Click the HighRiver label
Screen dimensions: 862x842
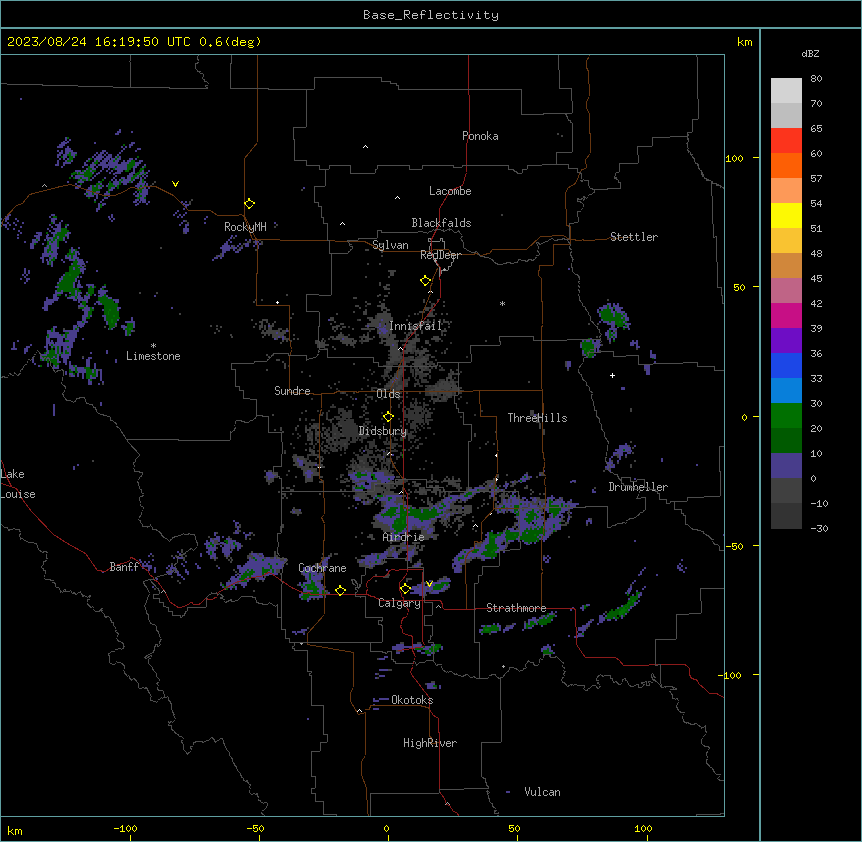point(430,743)
